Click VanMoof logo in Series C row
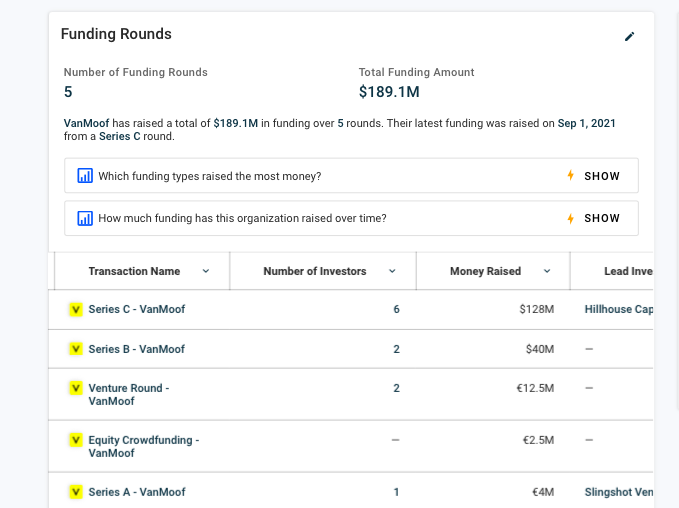The image size is (679, 508). tap(76, 309)
